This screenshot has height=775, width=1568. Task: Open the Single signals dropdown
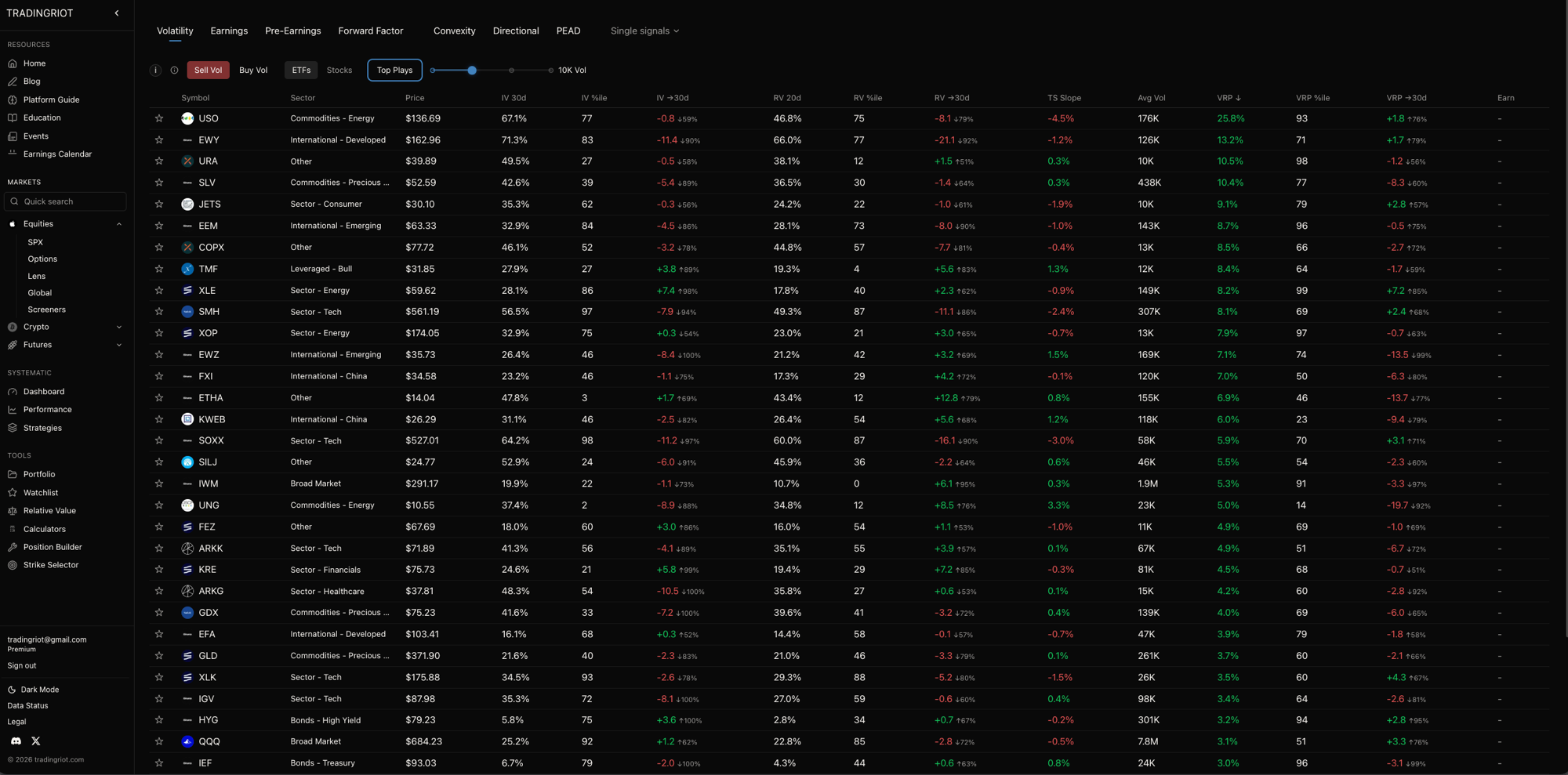click(x=644, y=31)
